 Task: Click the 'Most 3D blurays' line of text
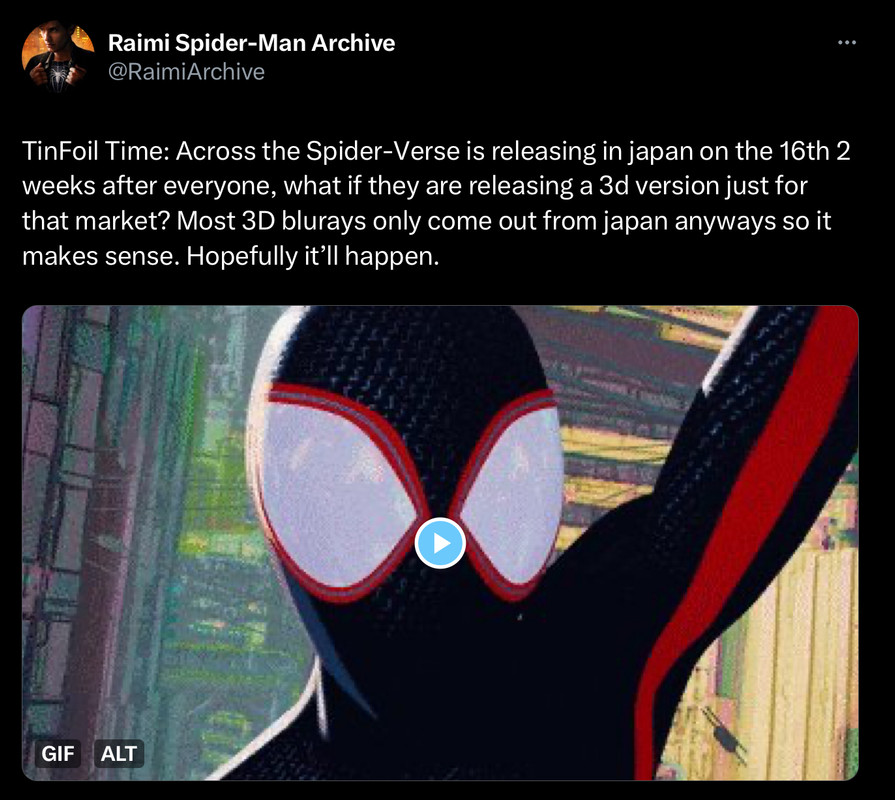click(427, 221)
